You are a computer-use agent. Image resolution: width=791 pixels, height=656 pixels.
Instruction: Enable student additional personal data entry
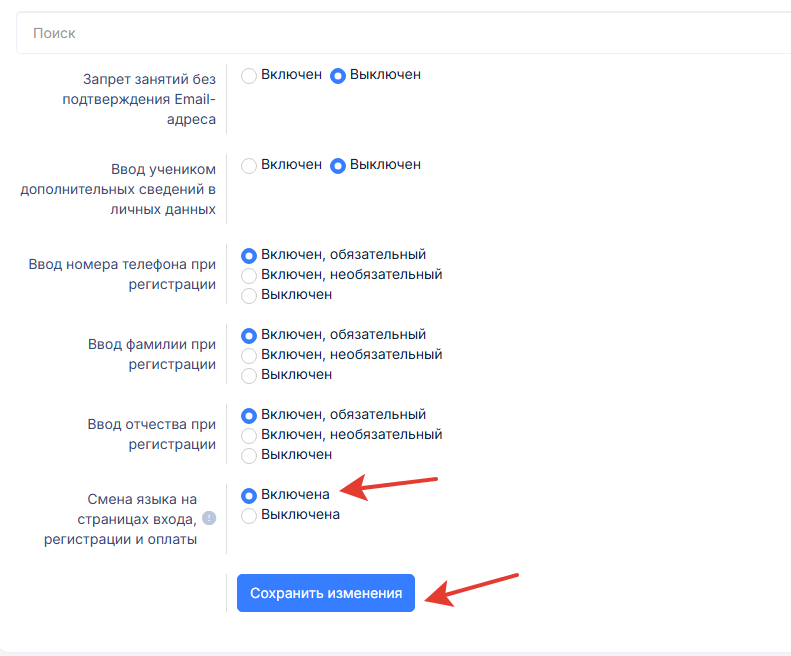(249, 165)
